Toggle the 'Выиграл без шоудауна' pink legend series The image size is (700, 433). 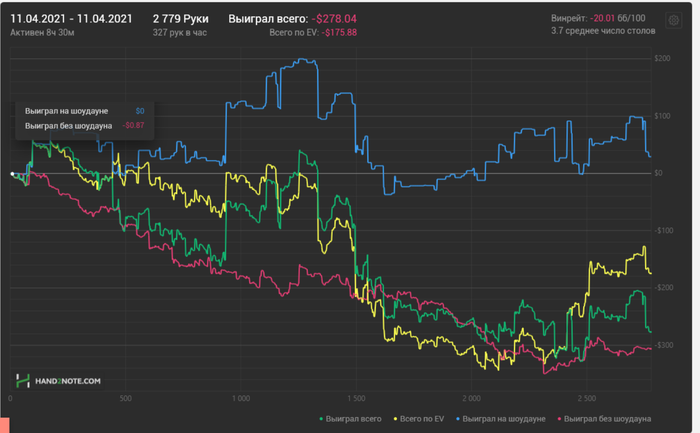604,419
